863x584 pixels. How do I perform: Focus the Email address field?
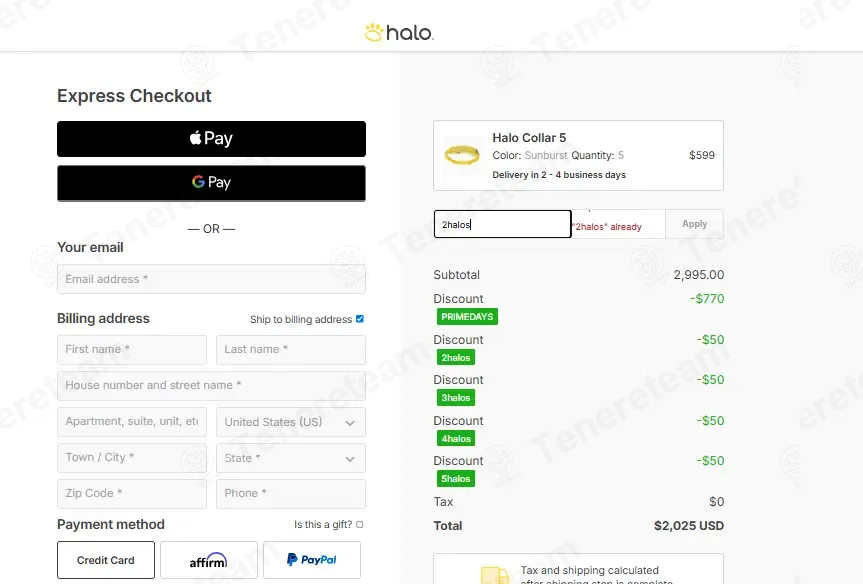[x=211, y=279]
